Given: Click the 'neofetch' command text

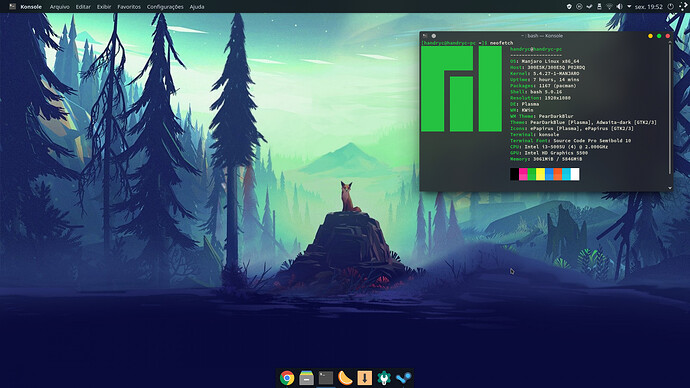Looking at the screenshot, I should pos(501,43).
